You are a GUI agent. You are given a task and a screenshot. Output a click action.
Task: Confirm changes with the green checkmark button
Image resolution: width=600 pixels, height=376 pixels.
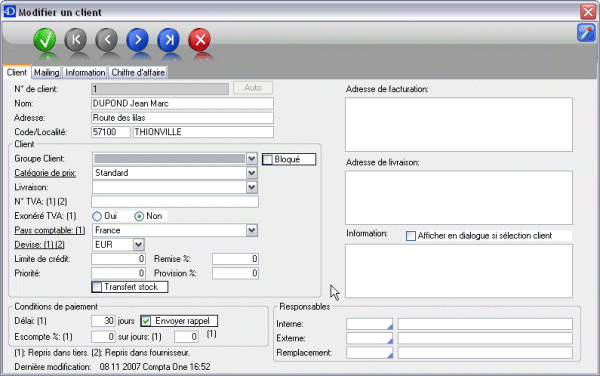tap(45, 40)
